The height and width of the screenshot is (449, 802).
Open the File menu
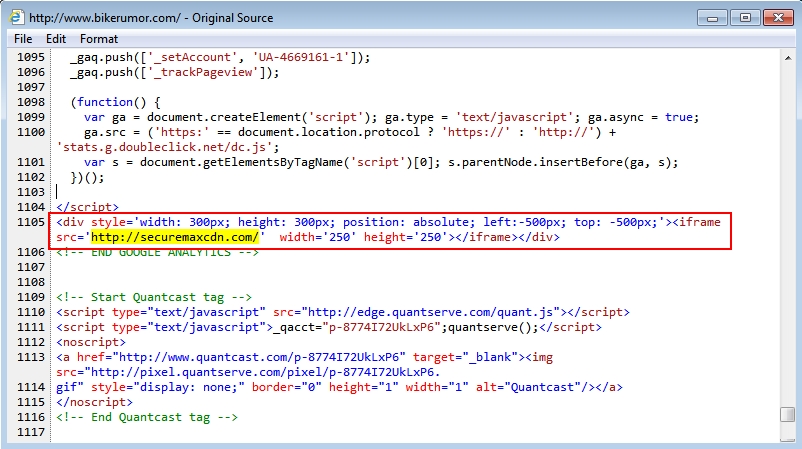click(x=23, y=39)
